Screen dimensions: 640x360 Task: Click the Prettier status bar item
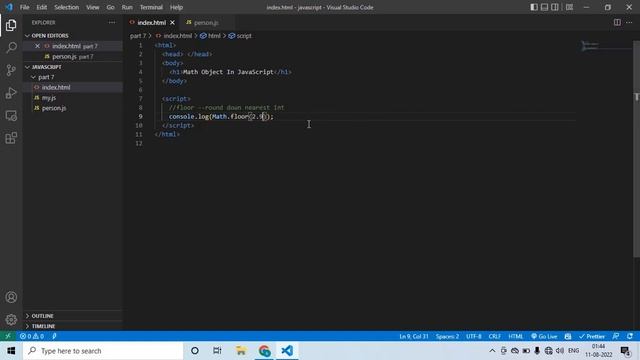[591, 336]
